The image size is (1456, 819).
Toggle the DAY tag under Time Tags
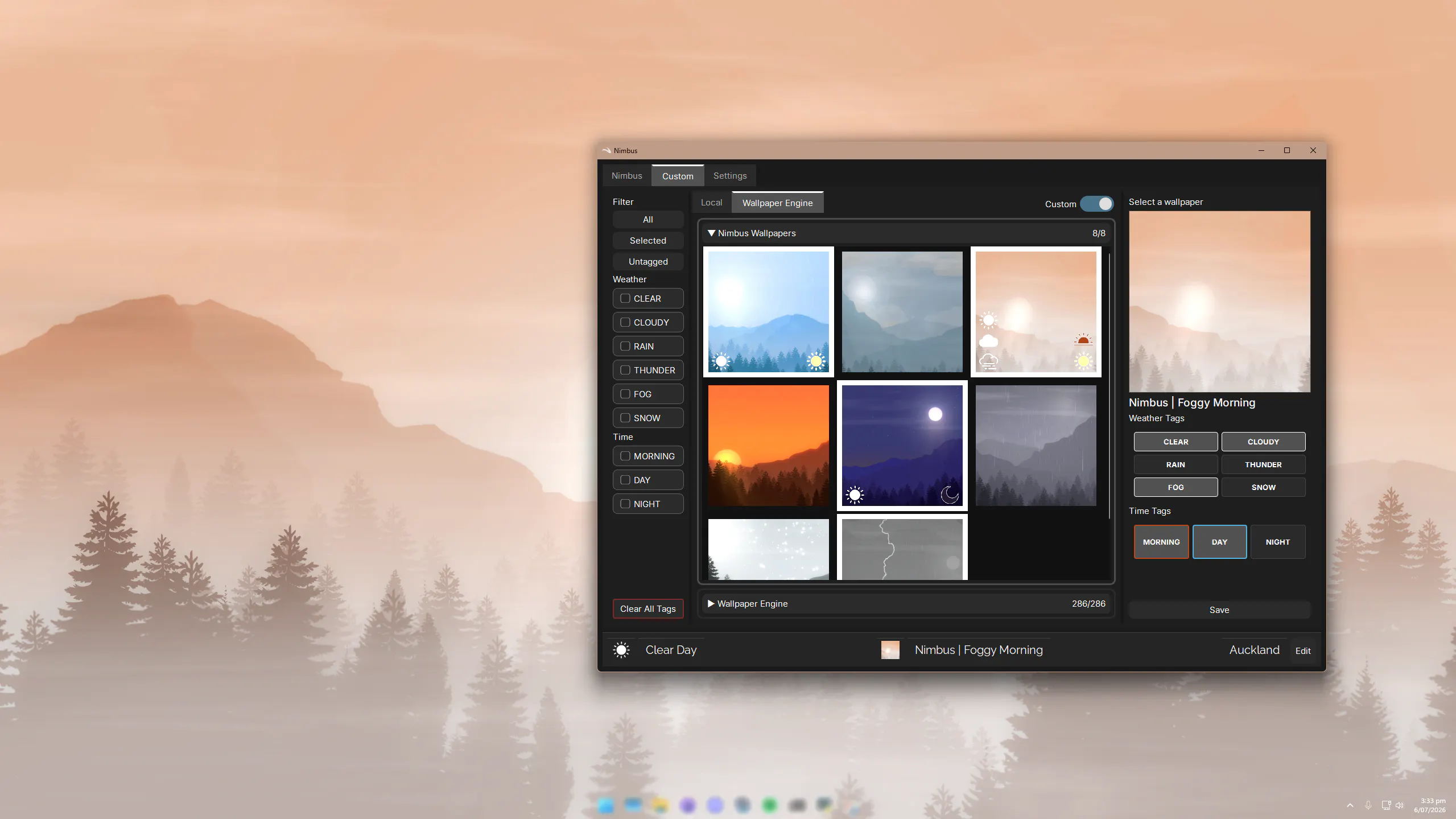coord(1219,542)
